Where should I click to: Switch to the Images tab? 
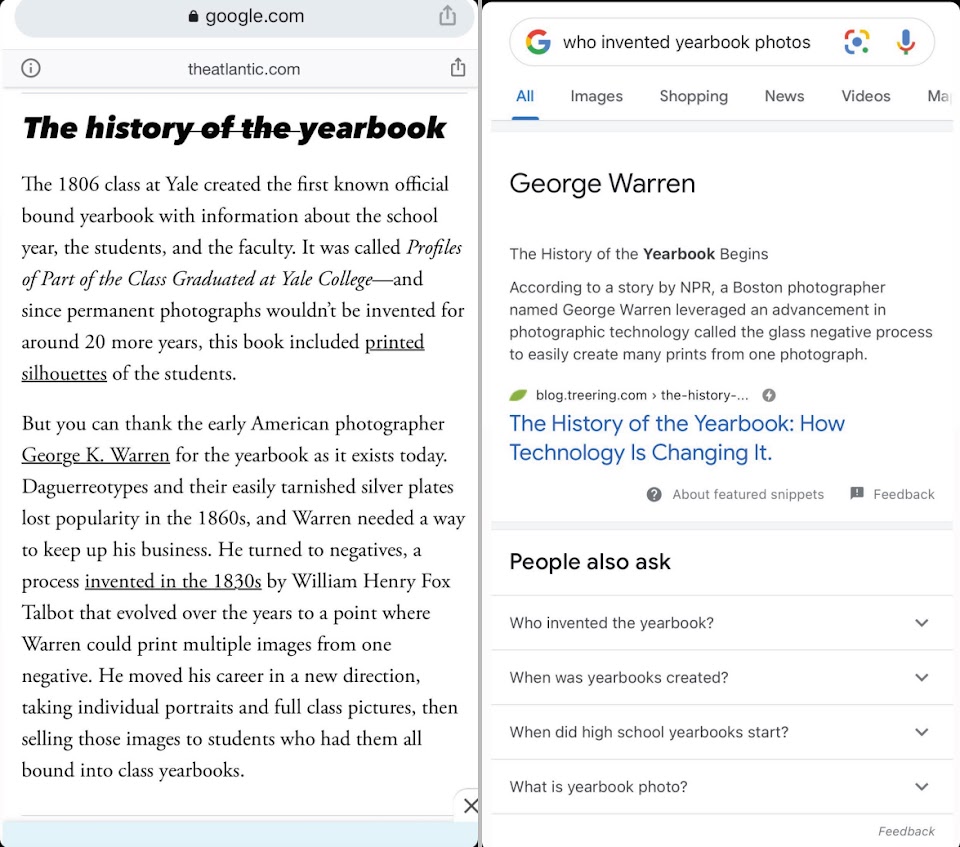596,96
